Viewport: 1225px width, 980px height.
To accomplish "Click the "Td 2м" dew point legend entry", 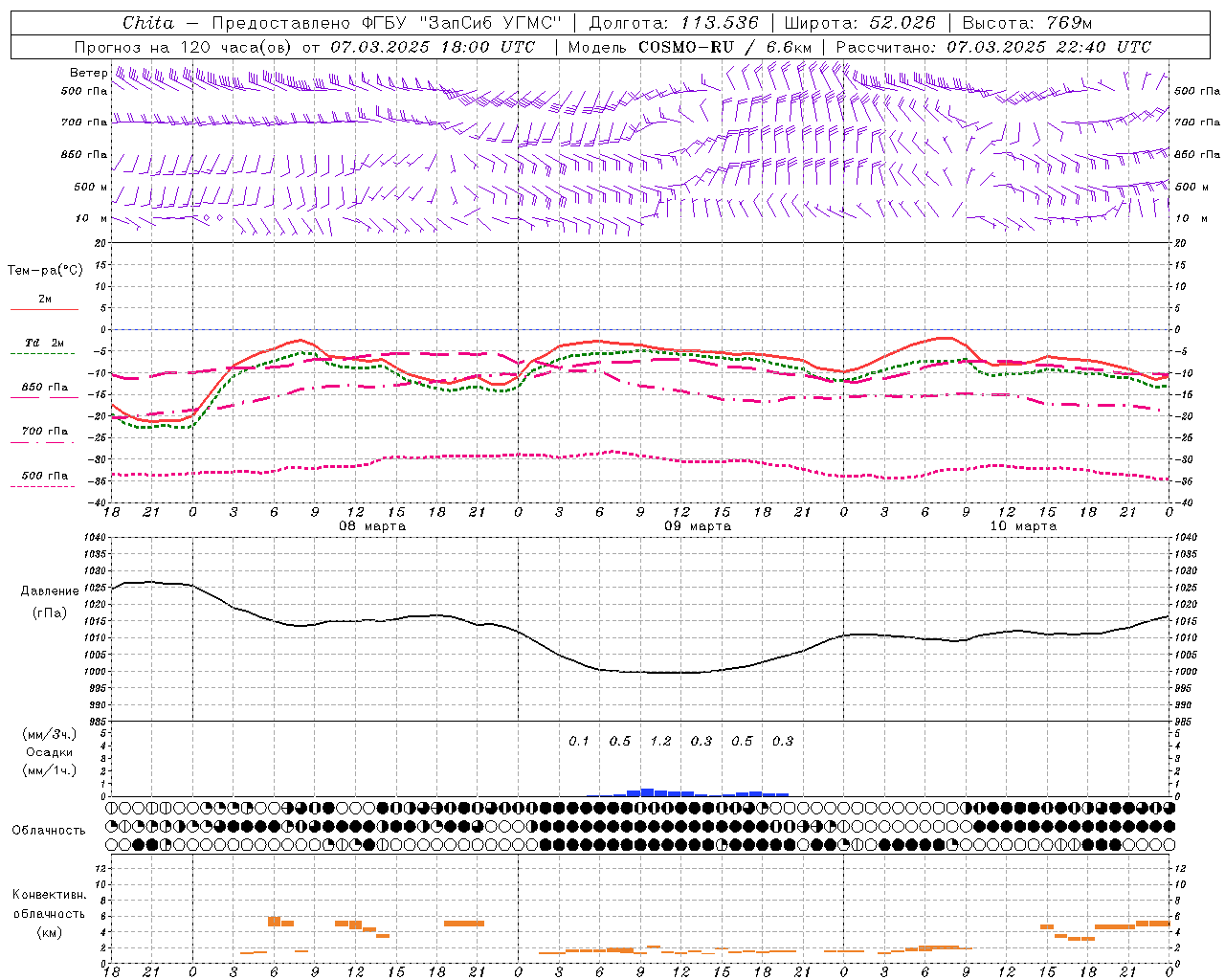I will point(45,343).
